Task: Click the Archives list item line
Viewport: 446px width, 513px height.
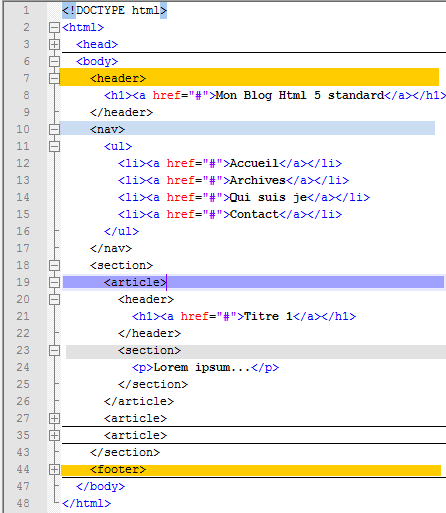Action: [233, 180]
